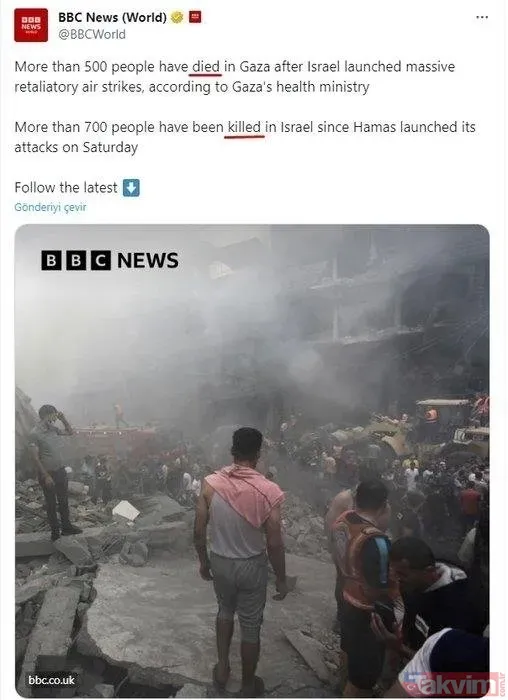
Task: Translate post via Gönderiyi çevir
Action: click(50, 207)
